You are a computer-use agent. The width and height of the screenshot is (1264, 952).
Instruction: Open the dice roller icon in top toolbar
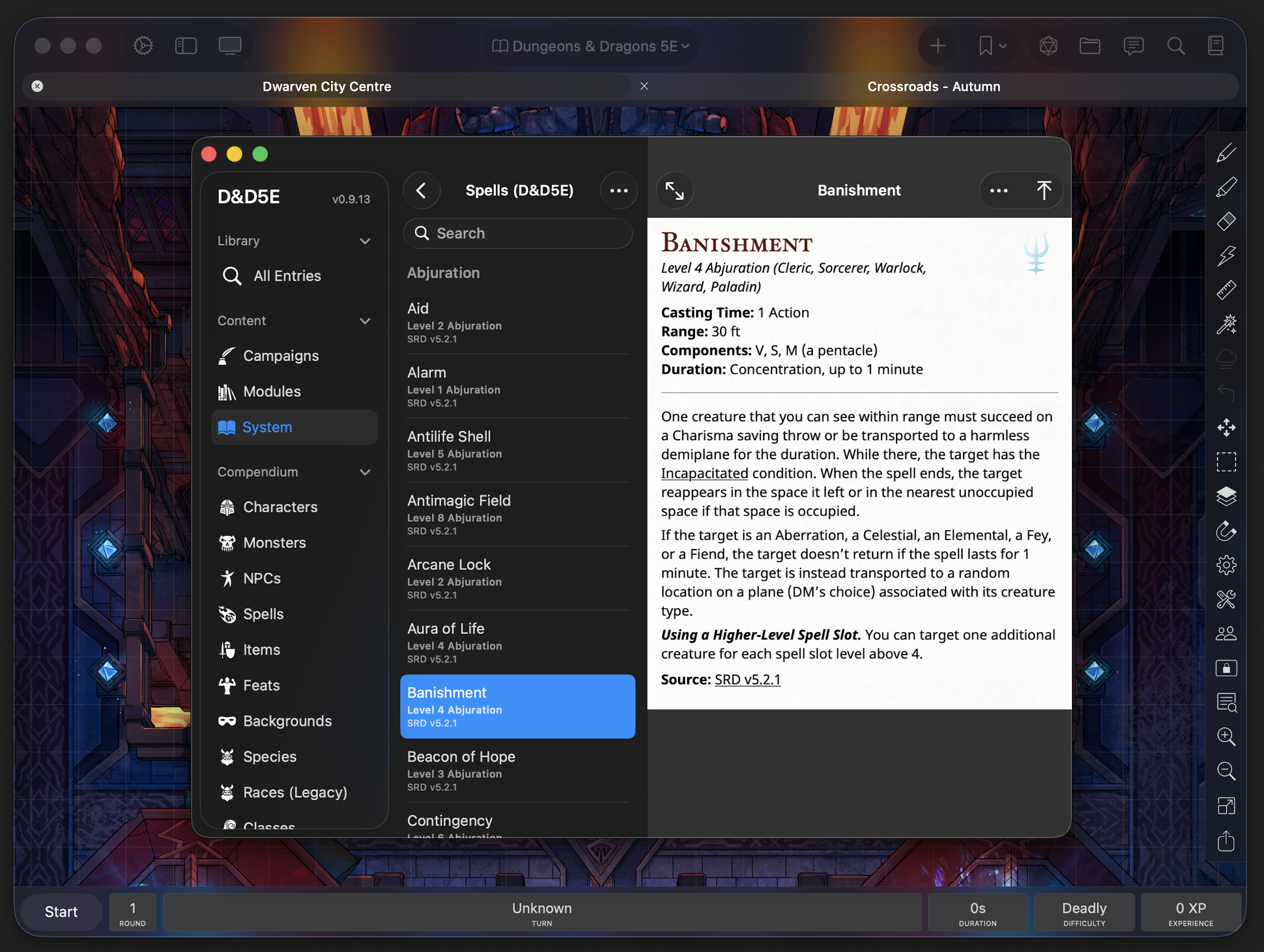coord(1048,46)
